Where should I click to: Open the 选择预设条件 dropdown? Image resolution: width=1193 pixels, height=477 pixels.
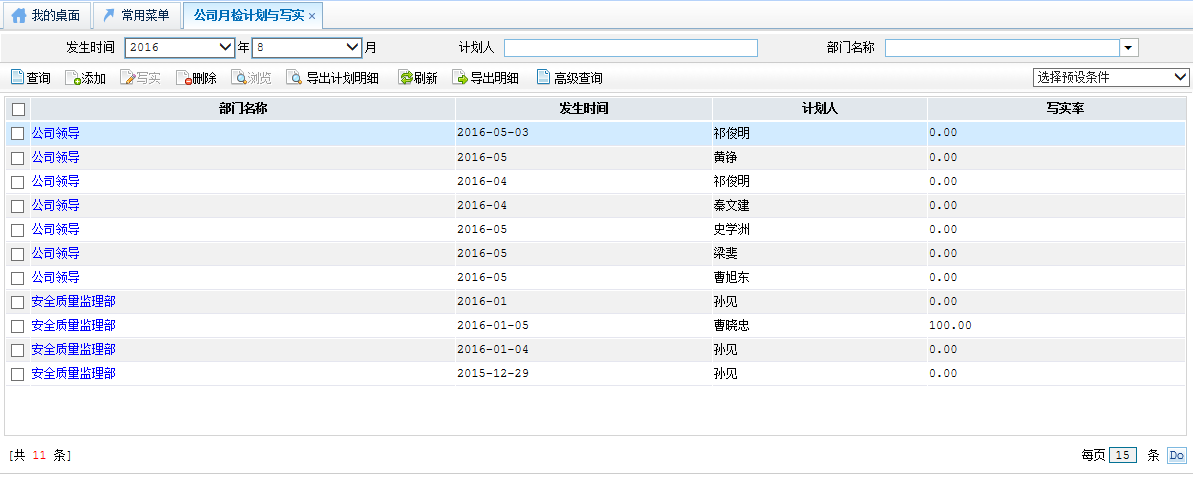point(1110,78)
